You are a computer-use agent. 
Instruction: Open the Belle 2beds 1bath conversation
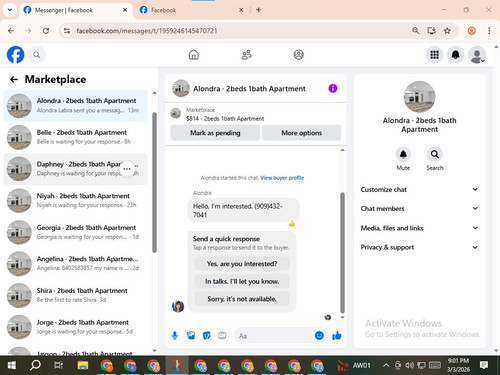point(76,137)
